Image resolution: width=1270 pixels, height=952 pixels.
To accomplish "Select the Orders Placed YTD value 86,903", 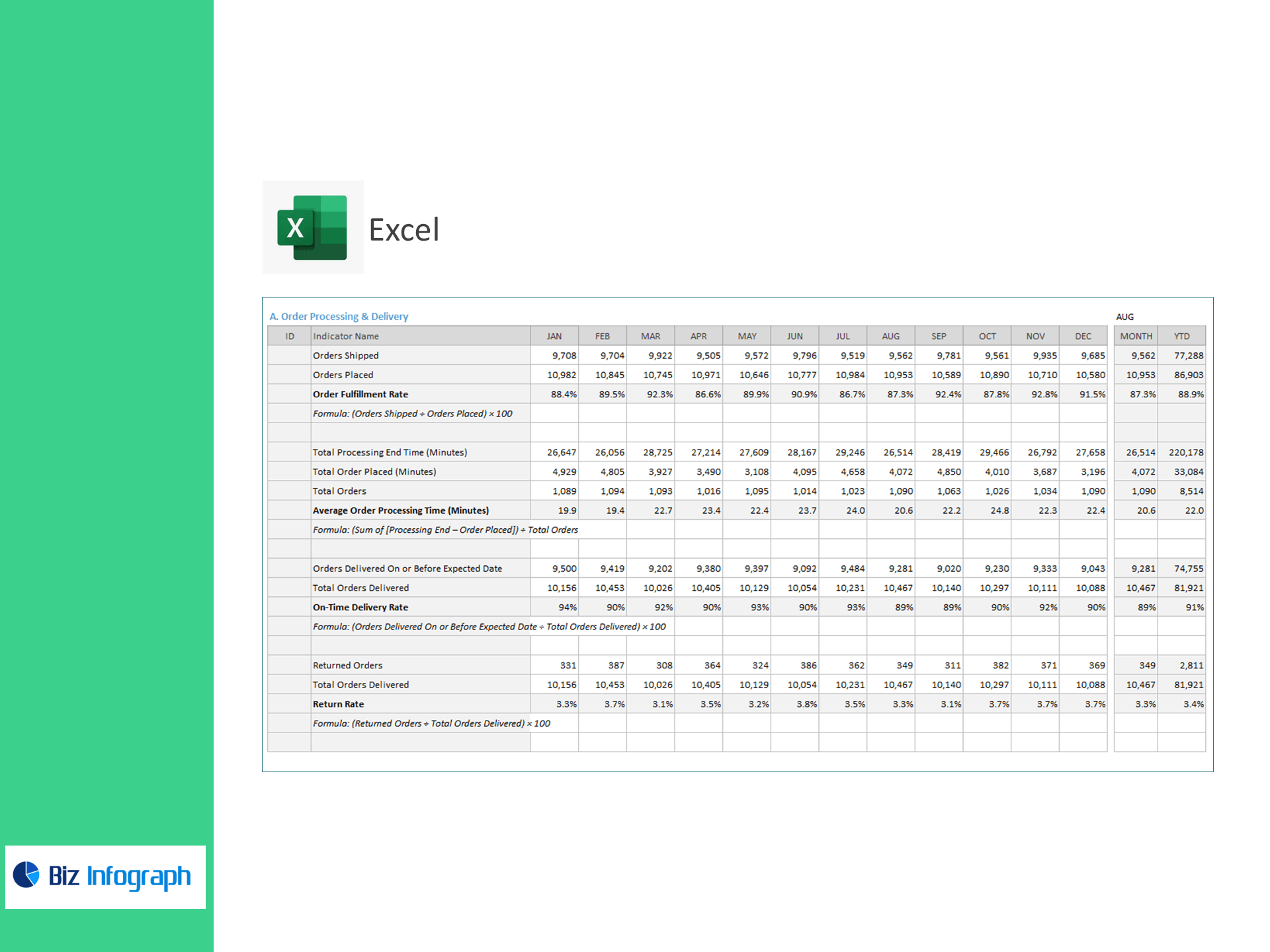I will click(1188, 376).
